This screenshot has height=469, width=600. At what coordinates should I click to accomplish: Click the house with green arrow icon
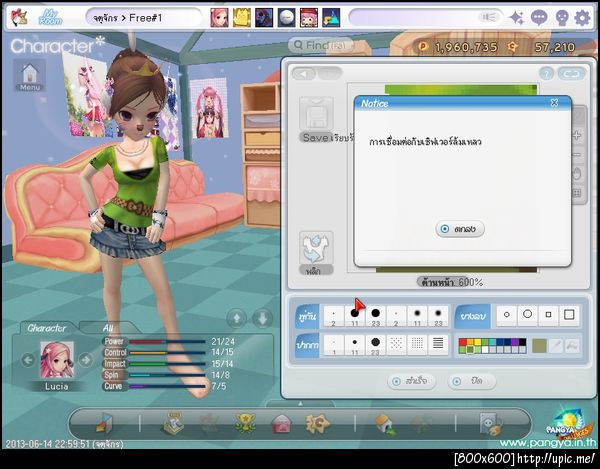[386, 424]
